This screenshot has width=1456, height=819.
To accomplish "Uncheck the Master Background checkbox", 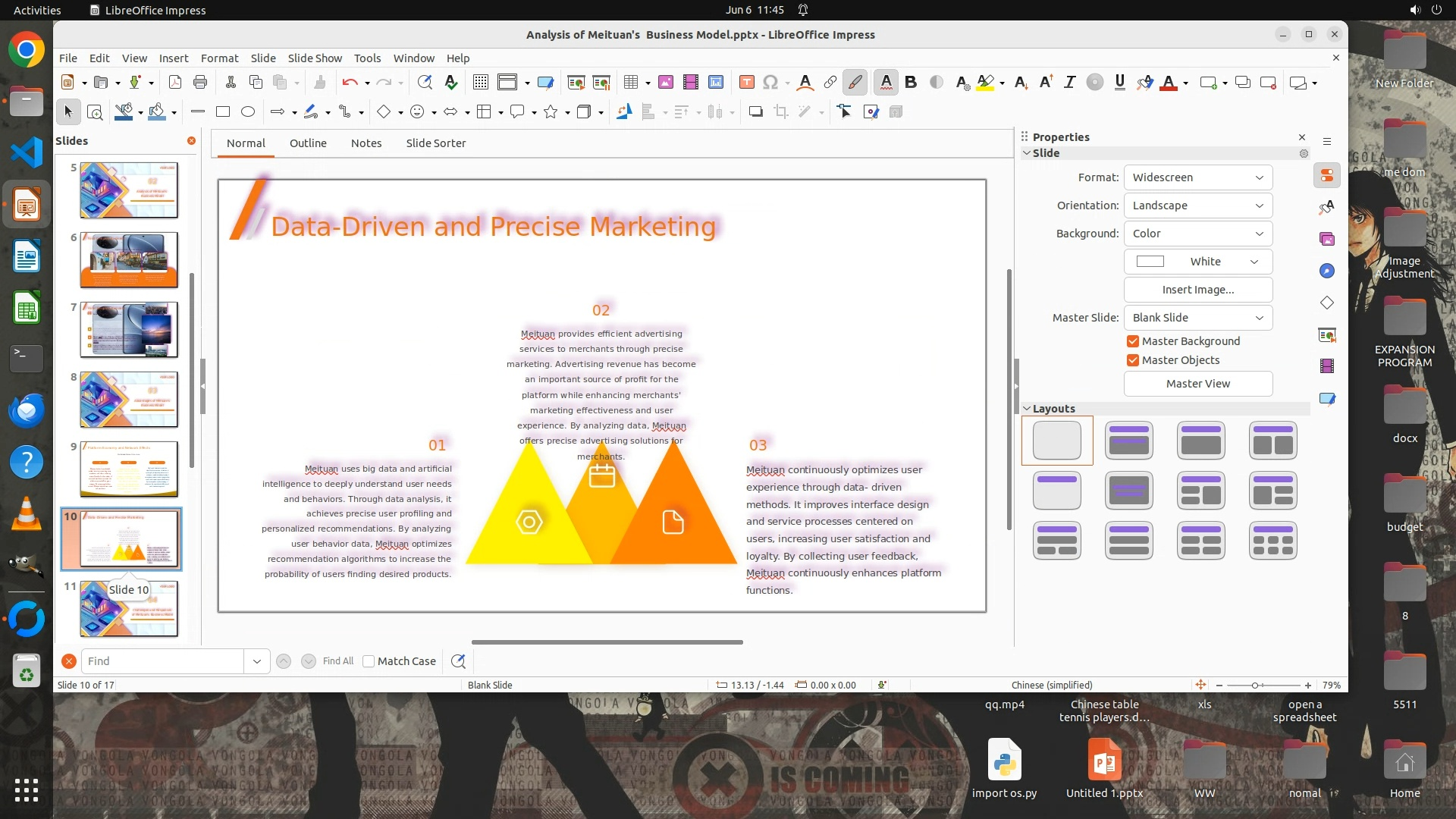I will pos(1133,341).
